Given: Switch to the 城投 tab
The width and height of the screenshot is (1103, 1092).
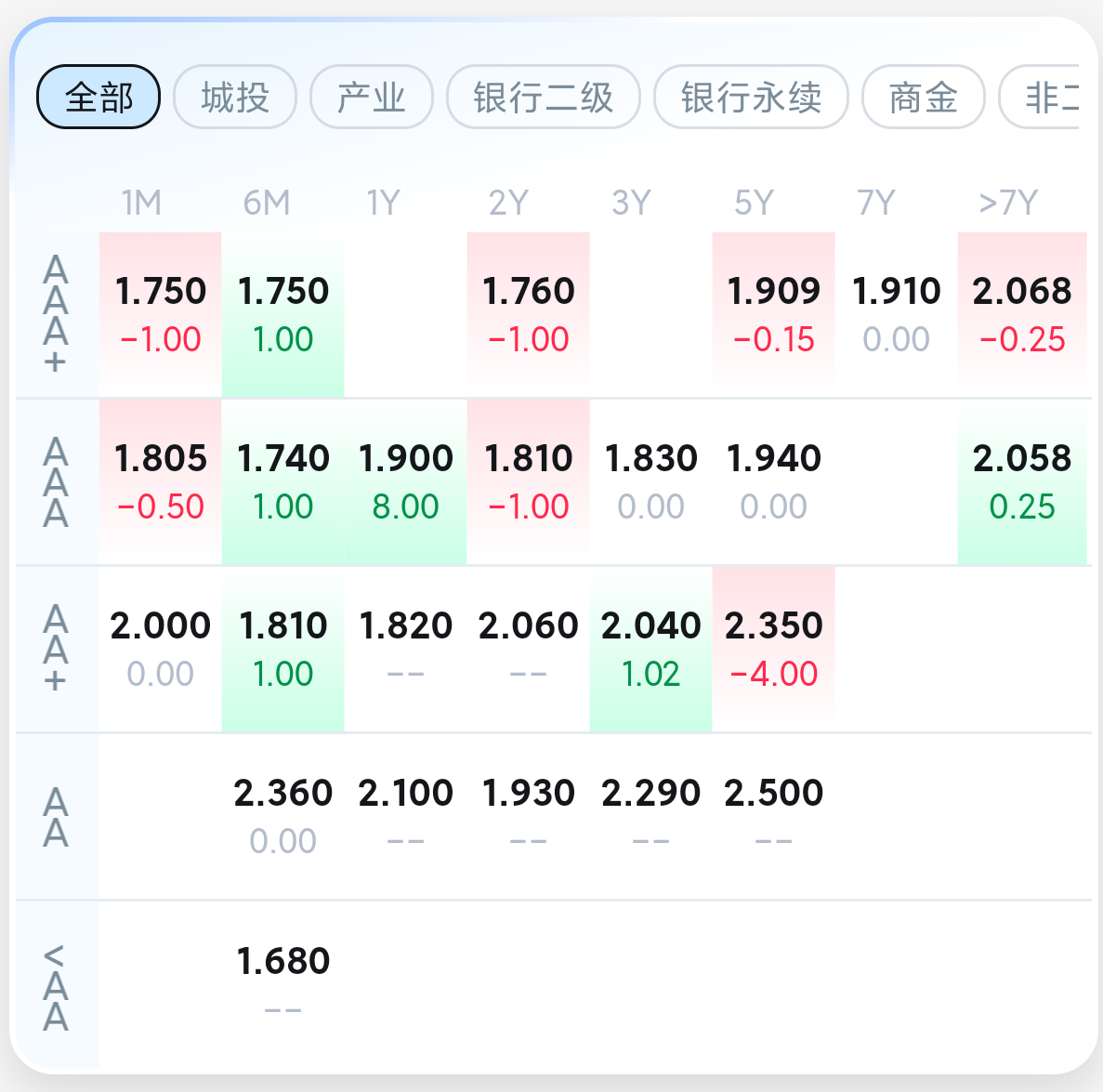Looking at the screenshot, I should 235,97.
